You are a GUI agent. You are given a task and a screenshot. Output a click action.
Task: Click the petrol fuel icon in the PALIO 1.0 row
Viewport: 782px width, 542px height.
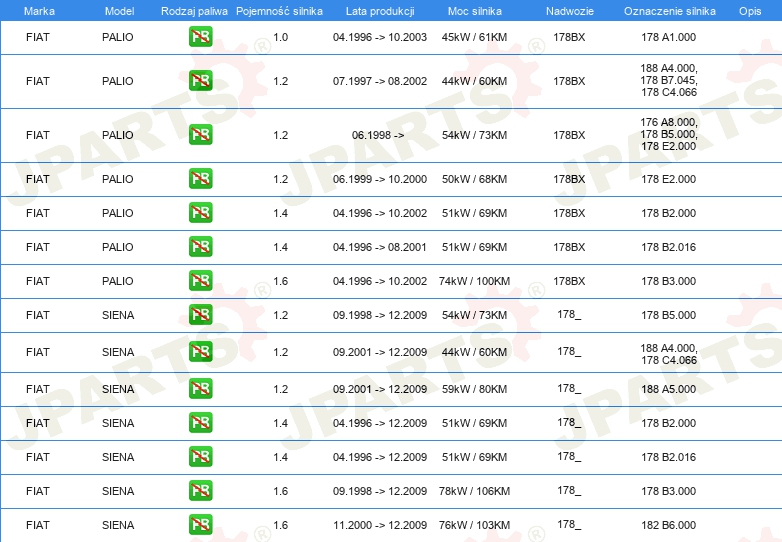200,37
